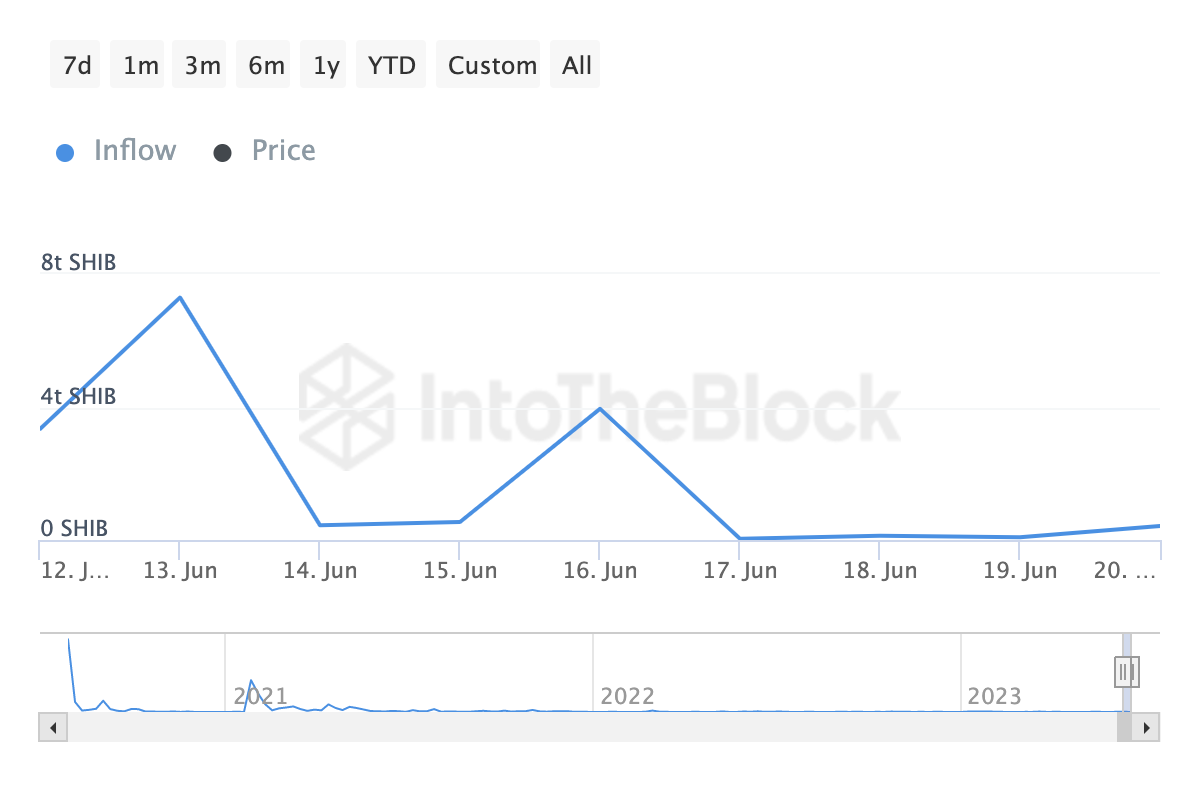Switch chart range to 1m
1200x800 pixels.
coord(140,66)
